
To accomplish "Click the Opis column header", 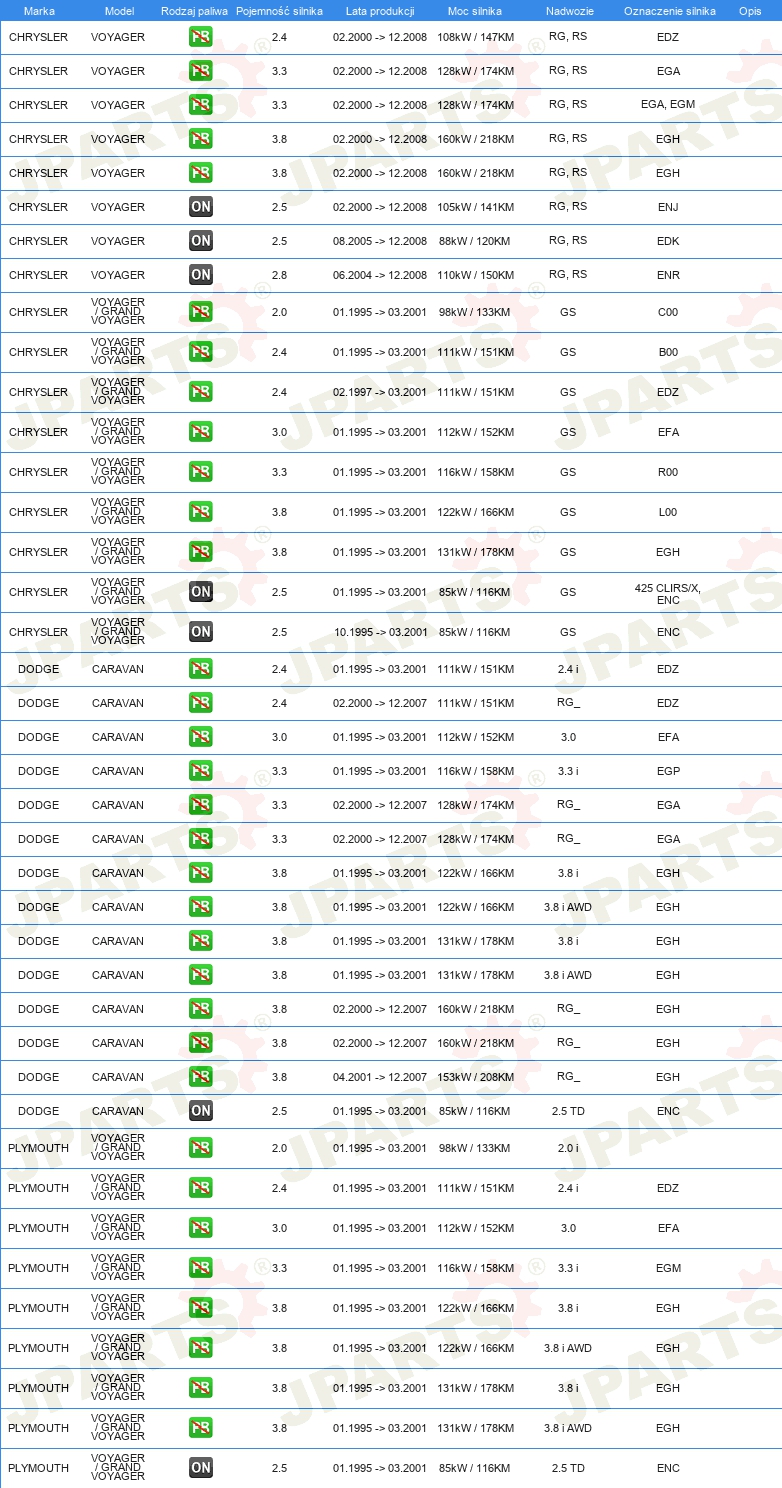I will pos(750,11).
